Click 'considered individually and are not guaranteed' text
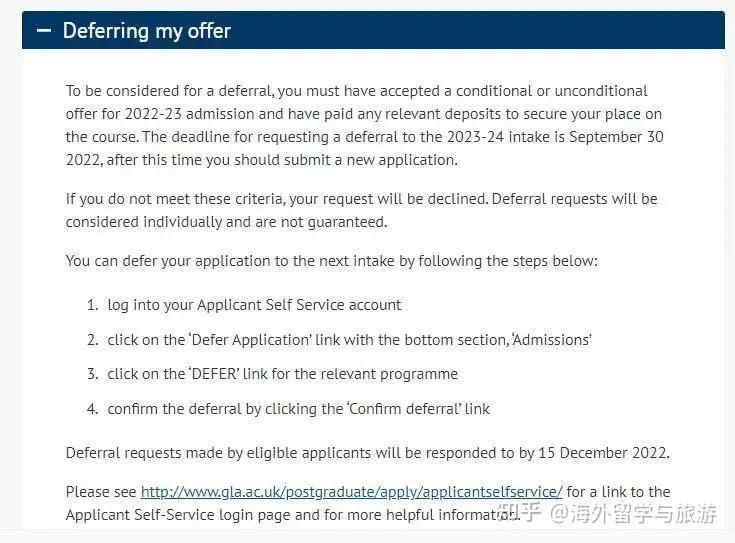The image size is (735, 543). coord(226,222)
